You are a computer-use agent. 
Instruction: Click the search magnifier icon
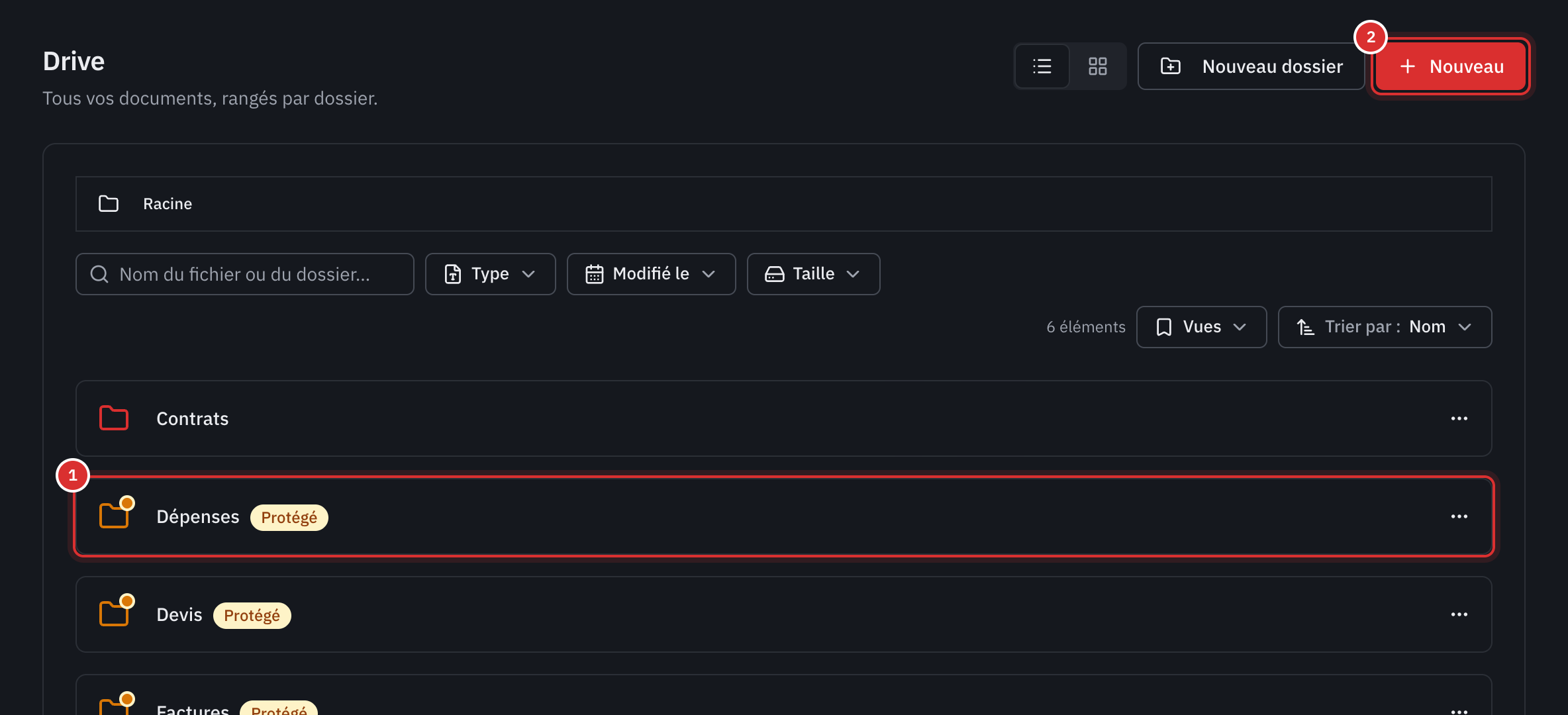pyautogui.click(x=99, y=274)
